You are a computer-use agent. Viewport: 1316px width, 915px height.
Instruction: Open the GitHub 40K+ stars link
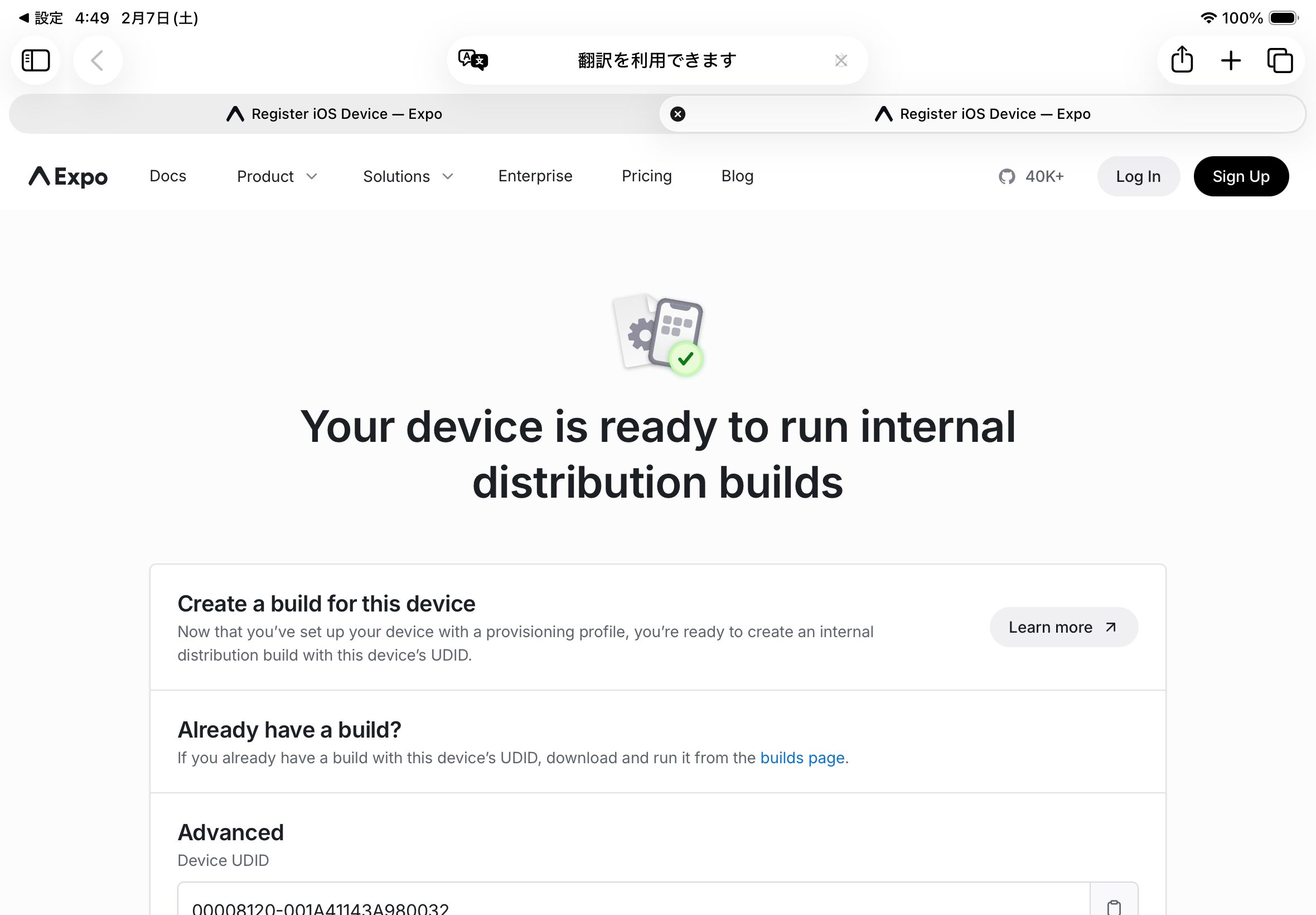pyautogui.click(x=1030, y=176)
